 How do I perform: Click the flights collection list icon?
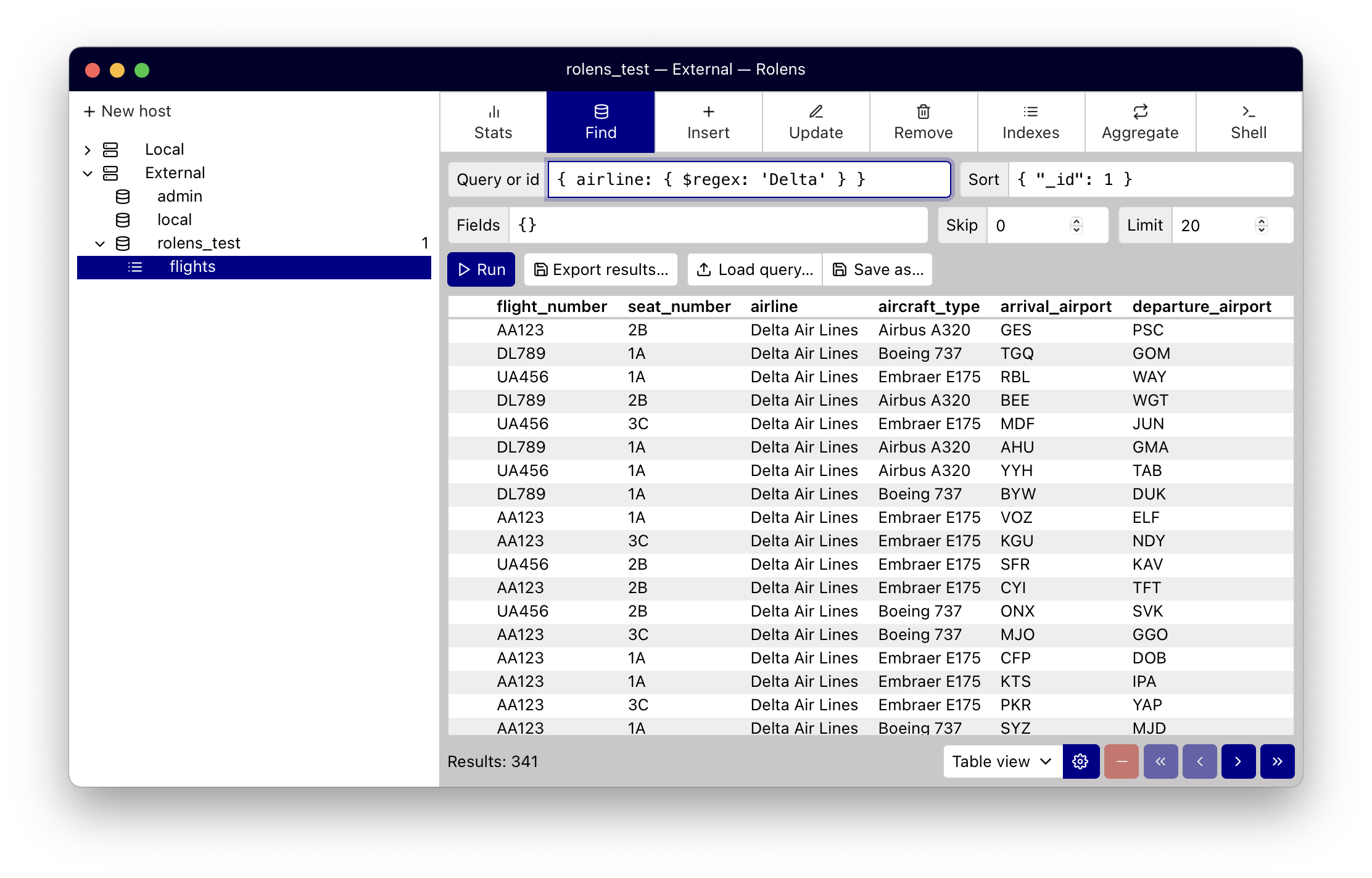point(135,267)
